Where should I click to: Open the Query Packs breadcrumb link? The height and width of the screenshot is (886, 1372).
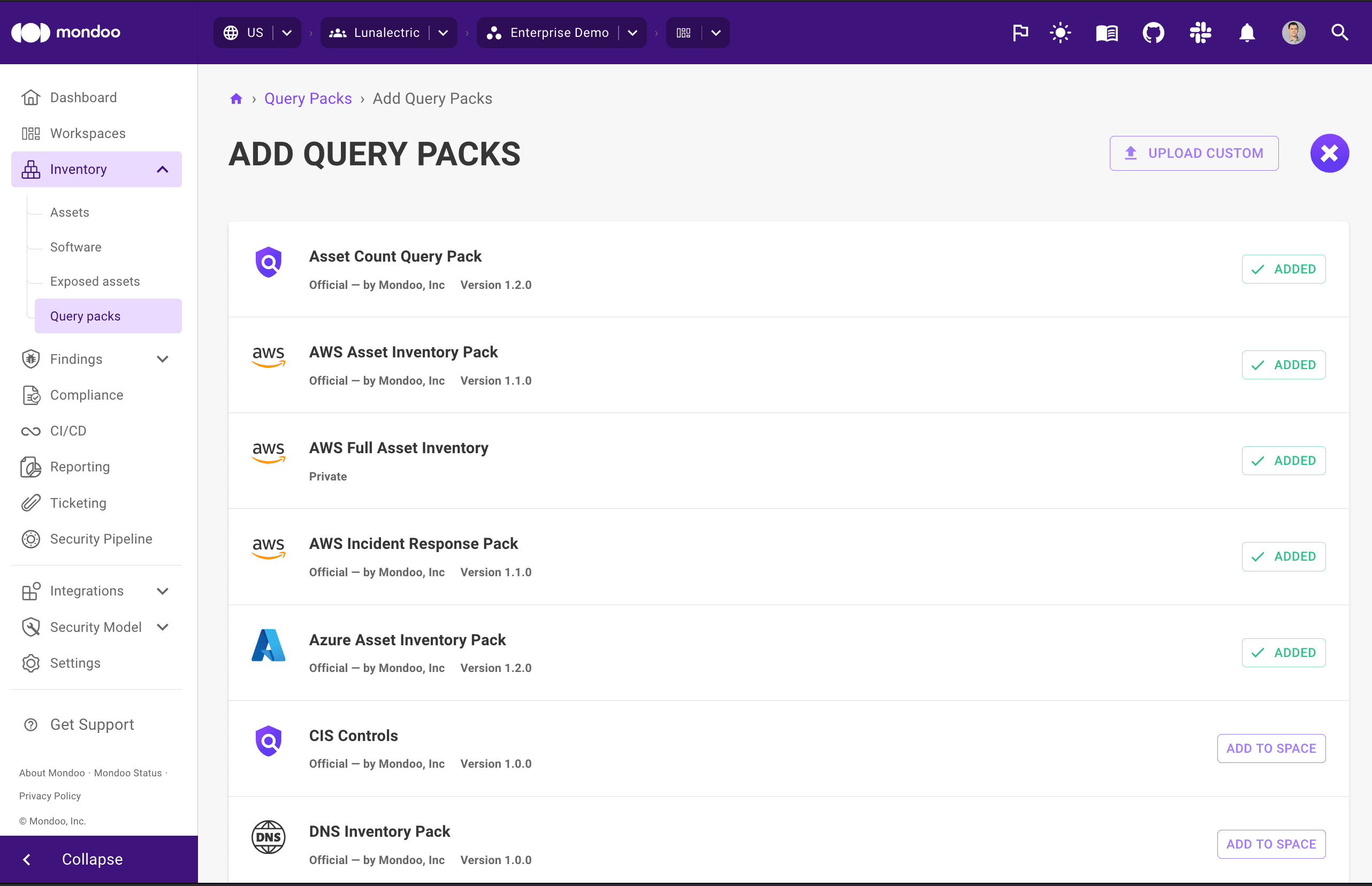click(x=308, y=98)
